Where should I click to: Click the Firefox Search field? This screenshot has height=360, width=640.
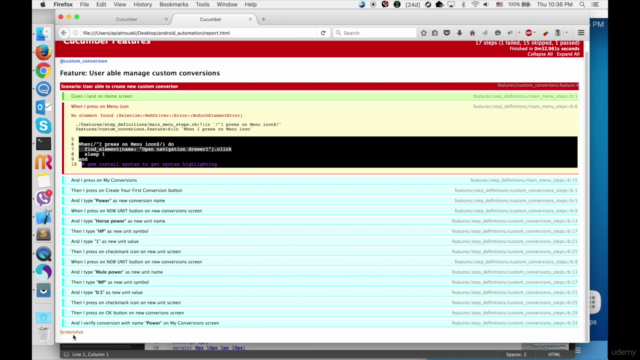coord(375,33)
